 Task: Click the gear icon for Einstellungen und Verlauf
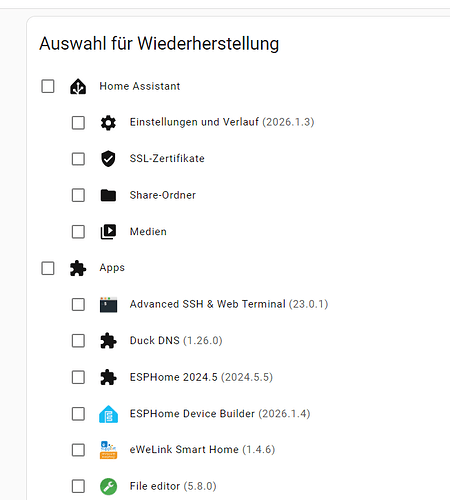[x=108, y=123]
